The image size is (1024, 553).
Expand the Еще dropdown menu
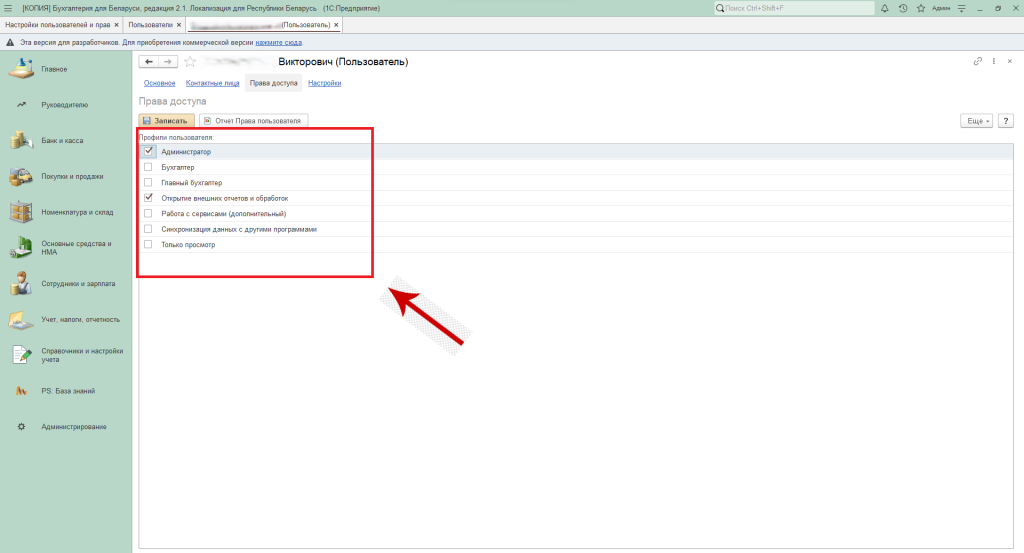tap(975, 120)
